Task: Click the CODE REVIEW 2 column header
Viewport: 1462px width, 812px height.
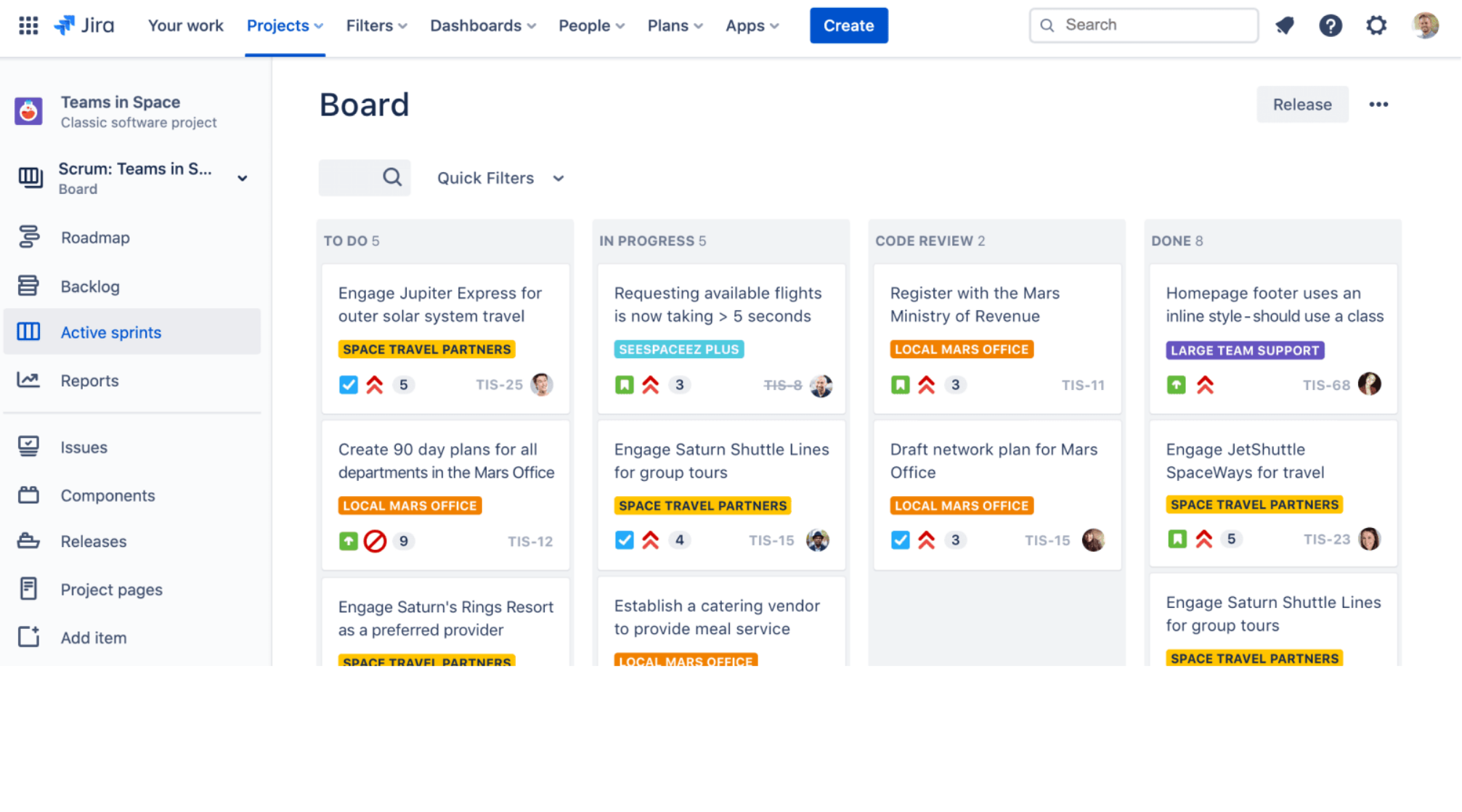Action: coord(930,240)
